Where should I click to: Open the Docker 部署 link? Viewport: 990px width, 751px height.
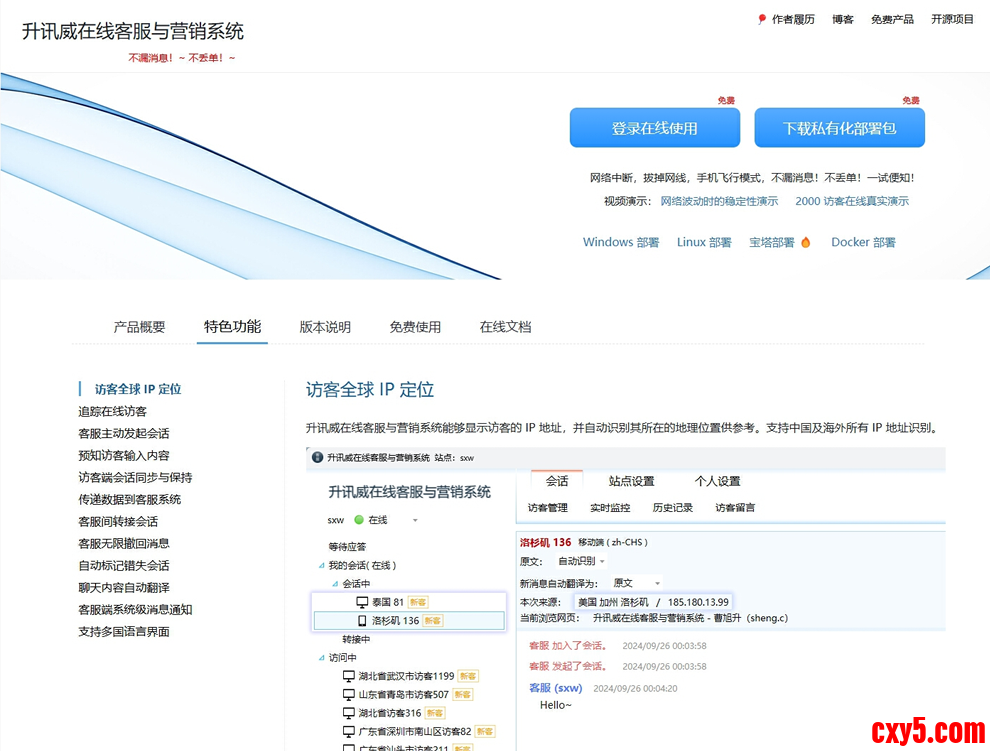(863, 242)
